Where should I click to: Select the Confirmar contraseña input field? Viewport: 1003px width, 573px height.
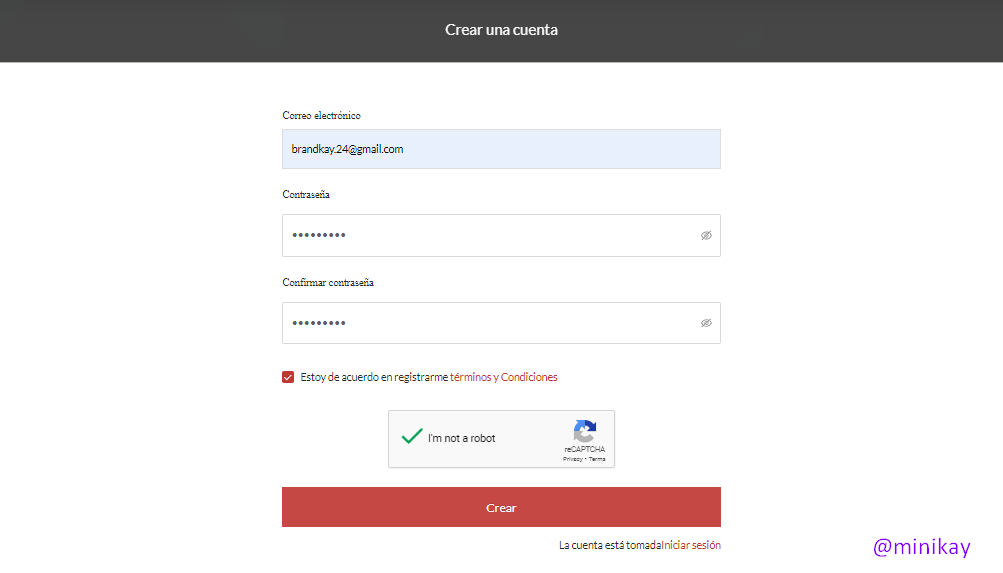click(490, 323)
